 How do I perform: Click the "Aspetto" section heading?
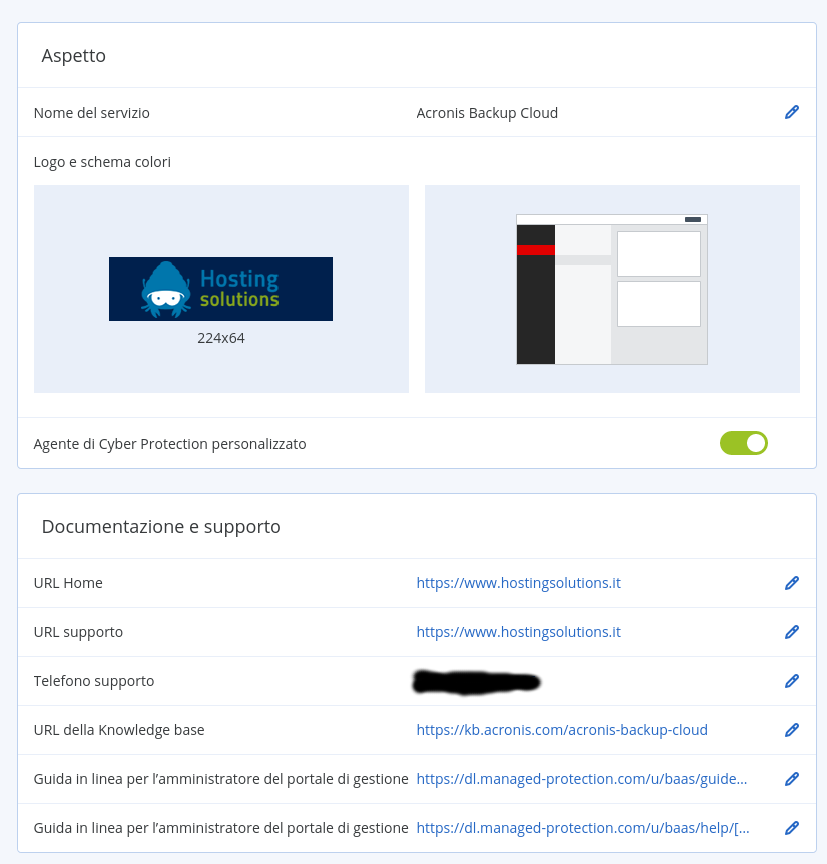click(74, 56)
